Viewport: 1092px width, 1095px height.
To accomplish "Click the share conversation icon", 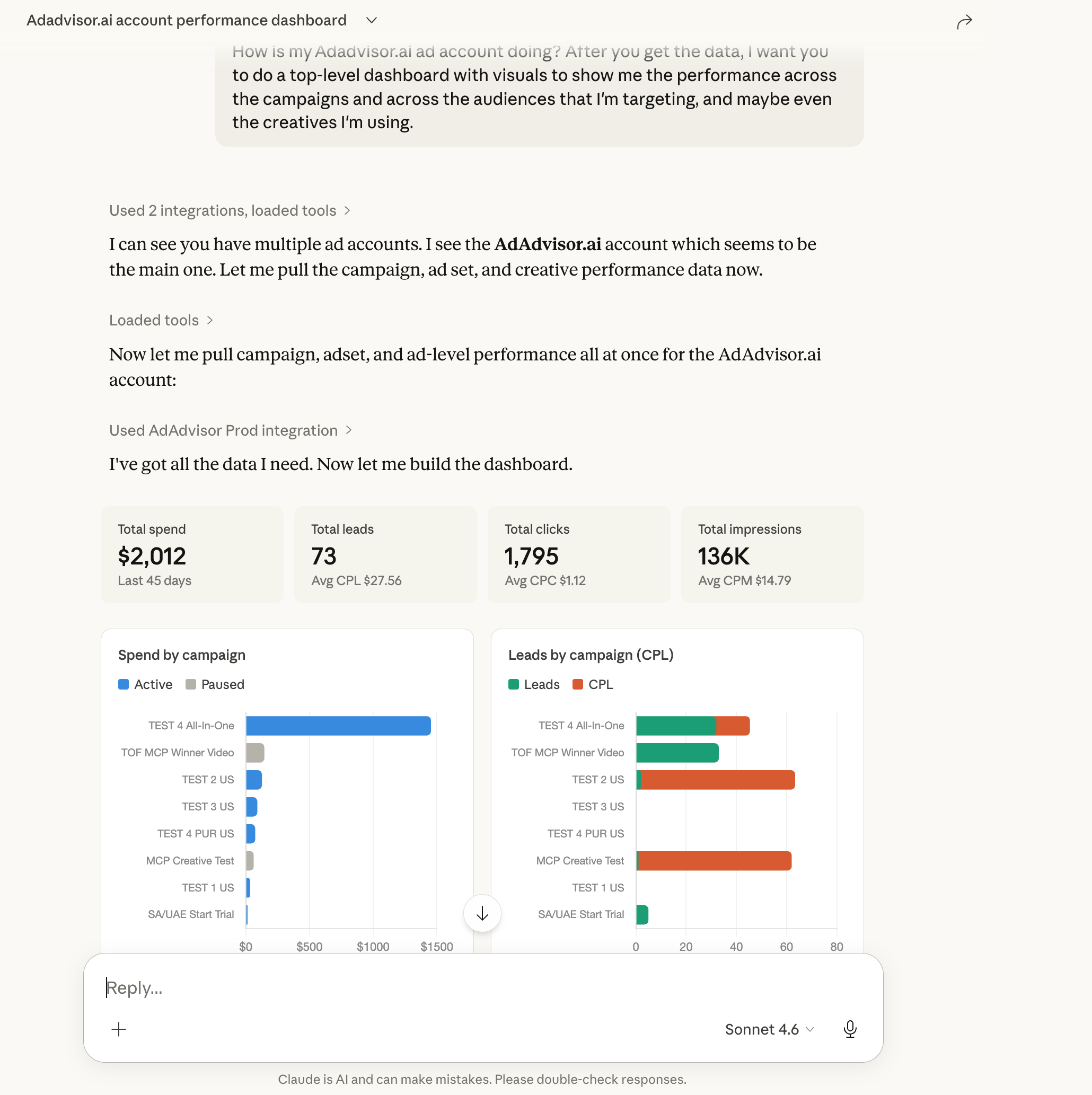I will coord(964,22).
